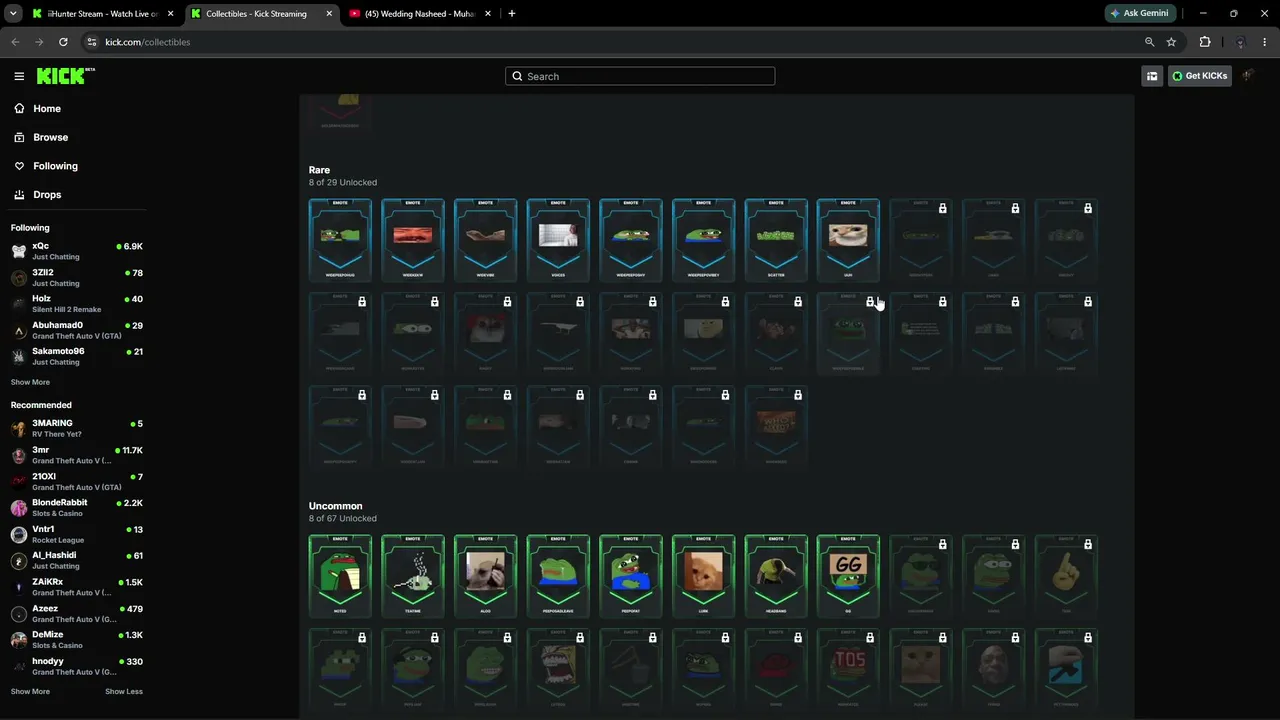Switch to the Wedding Nasheed YouTube tab

coord(418,14)
